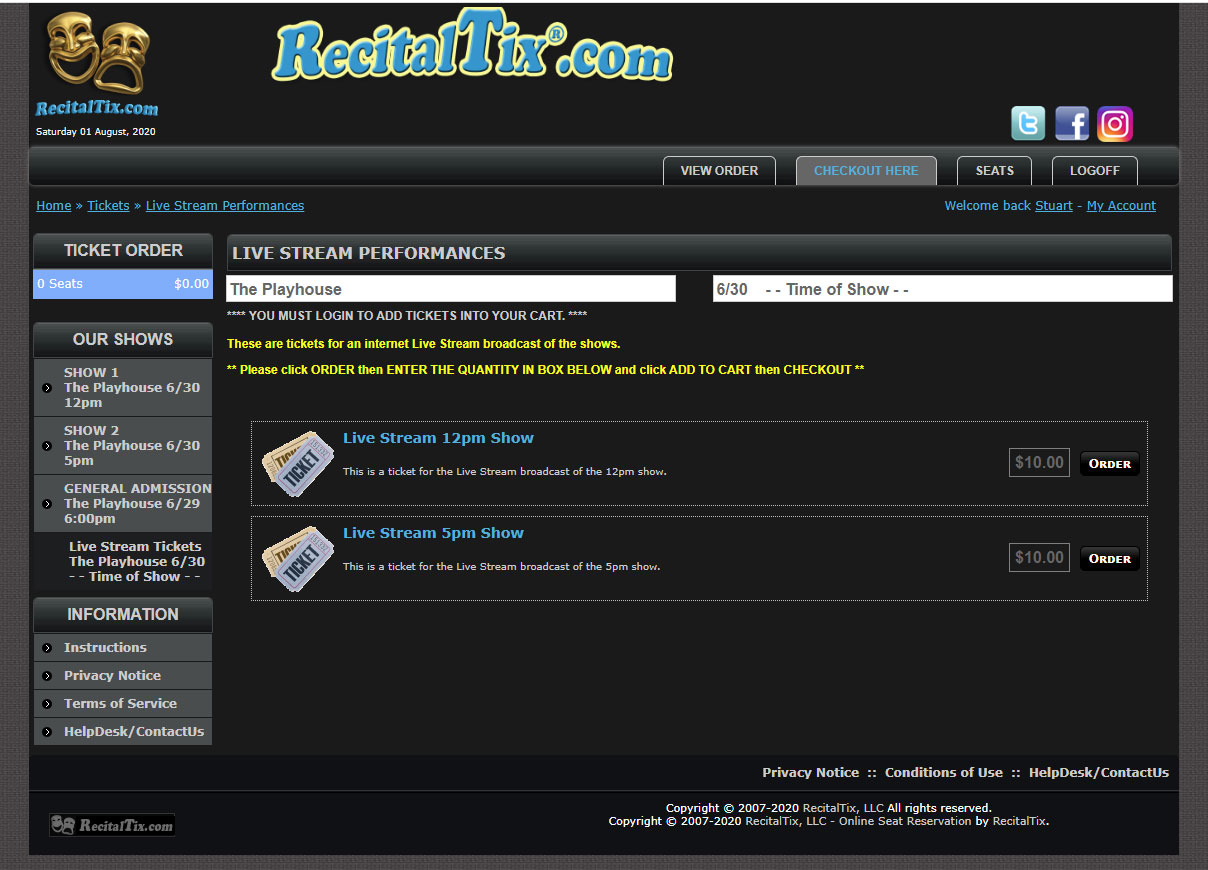Screen dimensions: 1208x870
Task: Open the footer HelpDesk/ContactUs link
Action: click(1099, 773)
